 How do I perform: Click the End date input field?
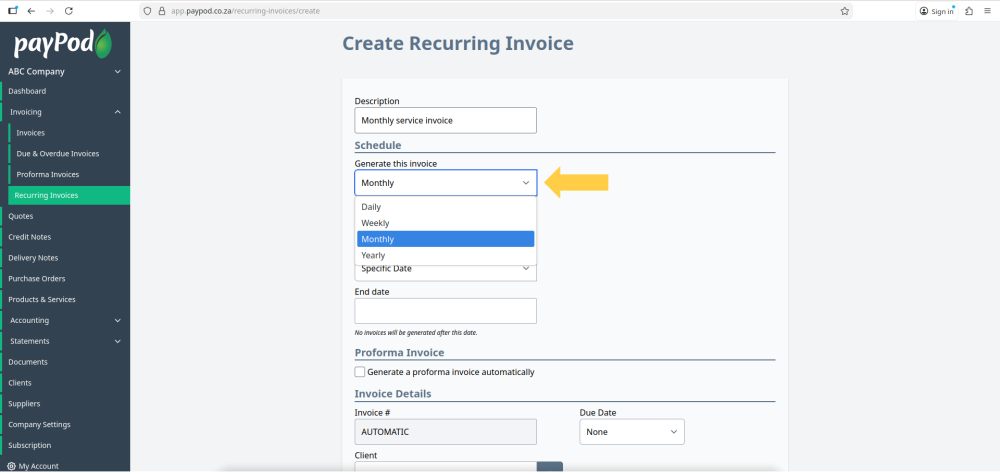coord(446,311)
